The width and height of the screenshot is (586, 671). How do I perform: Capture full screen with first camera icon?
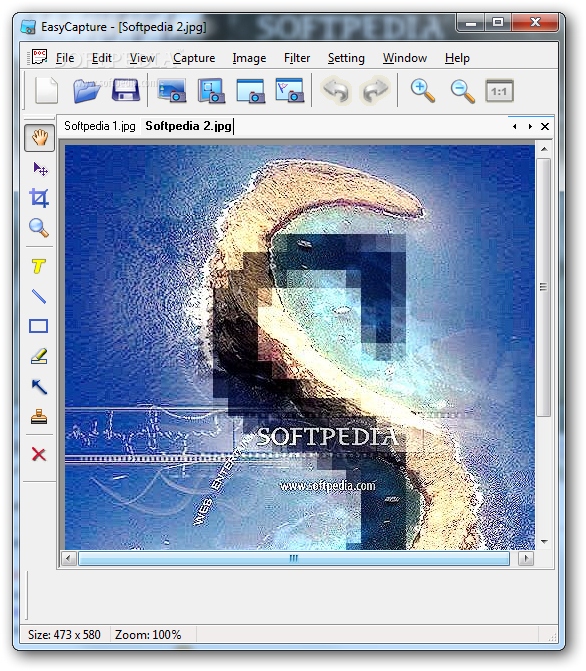(x=172, y=90)
